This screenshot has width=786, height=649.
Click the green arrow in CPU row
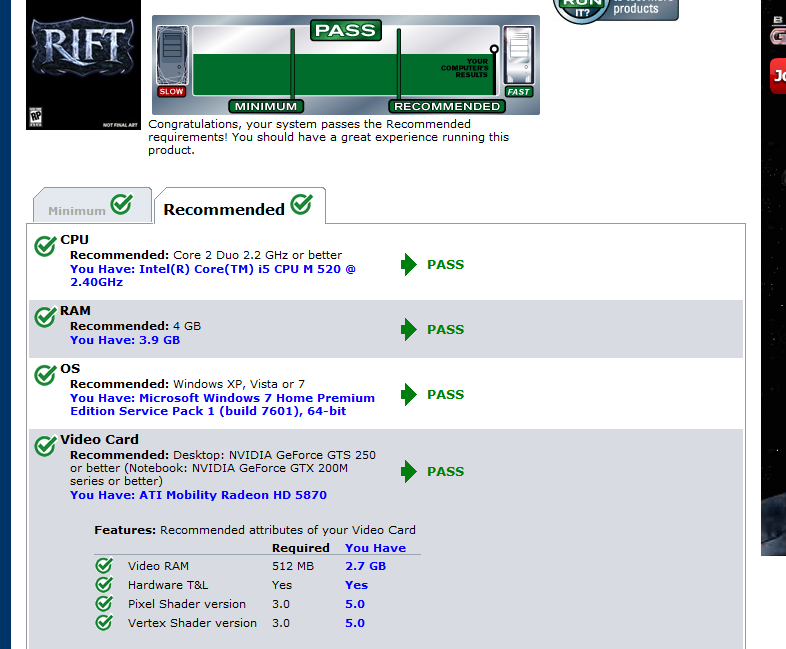[409, 265]
